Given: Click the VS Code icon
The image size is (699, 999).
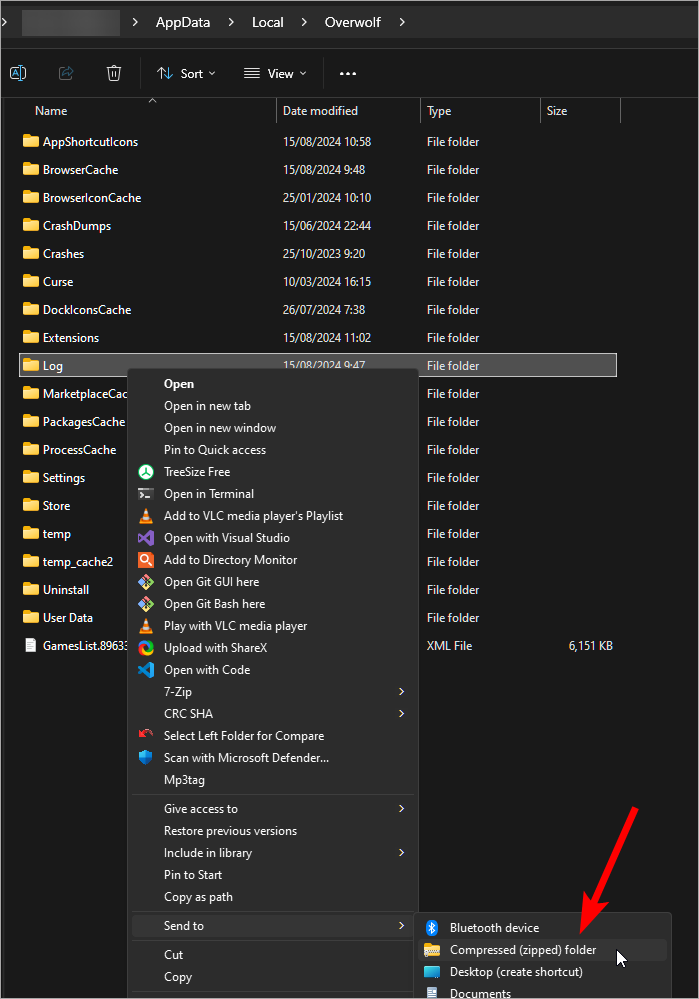Looking at the screenshot, I should [146, 670].
